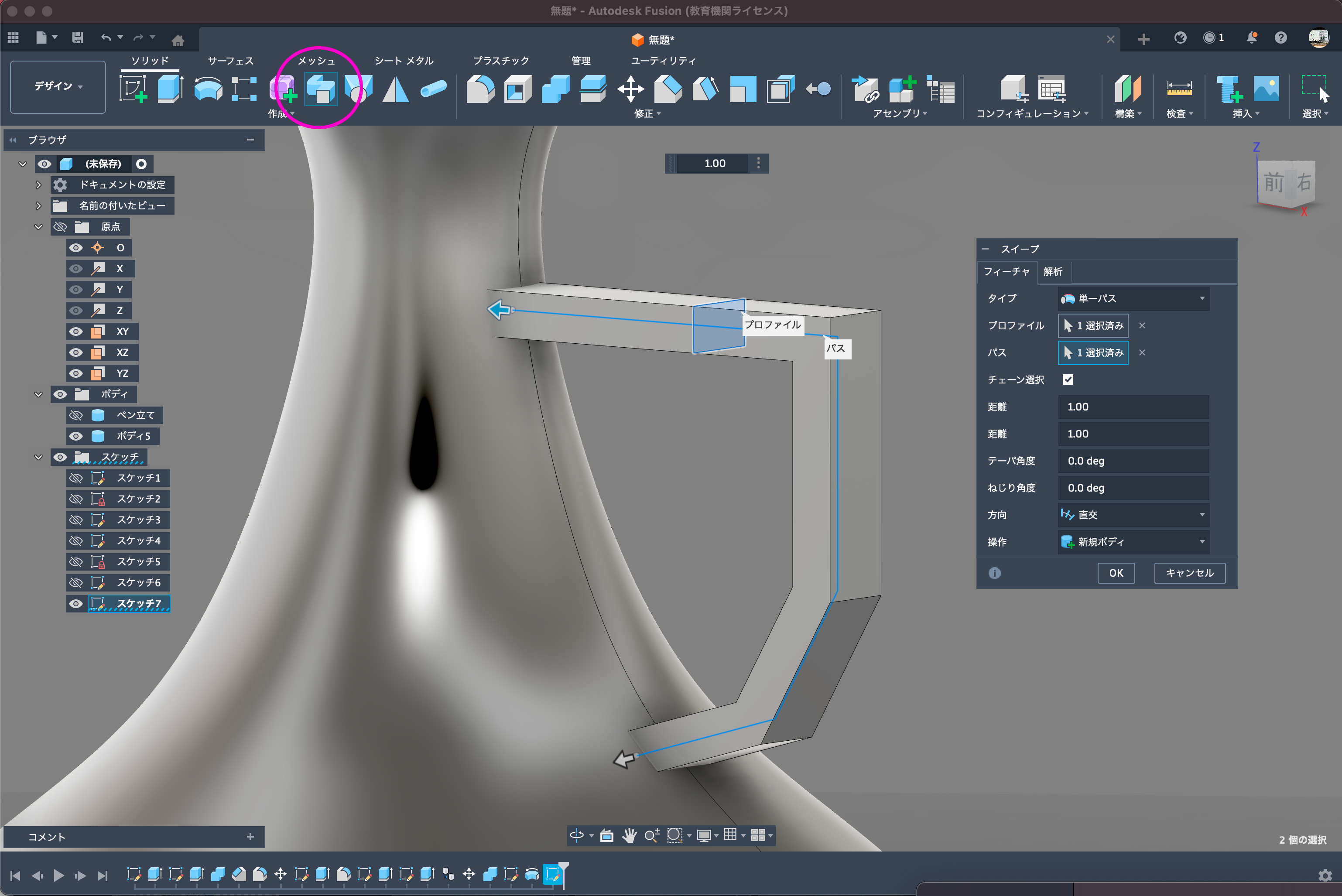Image resolution: width=1342 pixels, height=896 pixels.
Task: Select the Extrude tool icon
Action: (170, 89)
